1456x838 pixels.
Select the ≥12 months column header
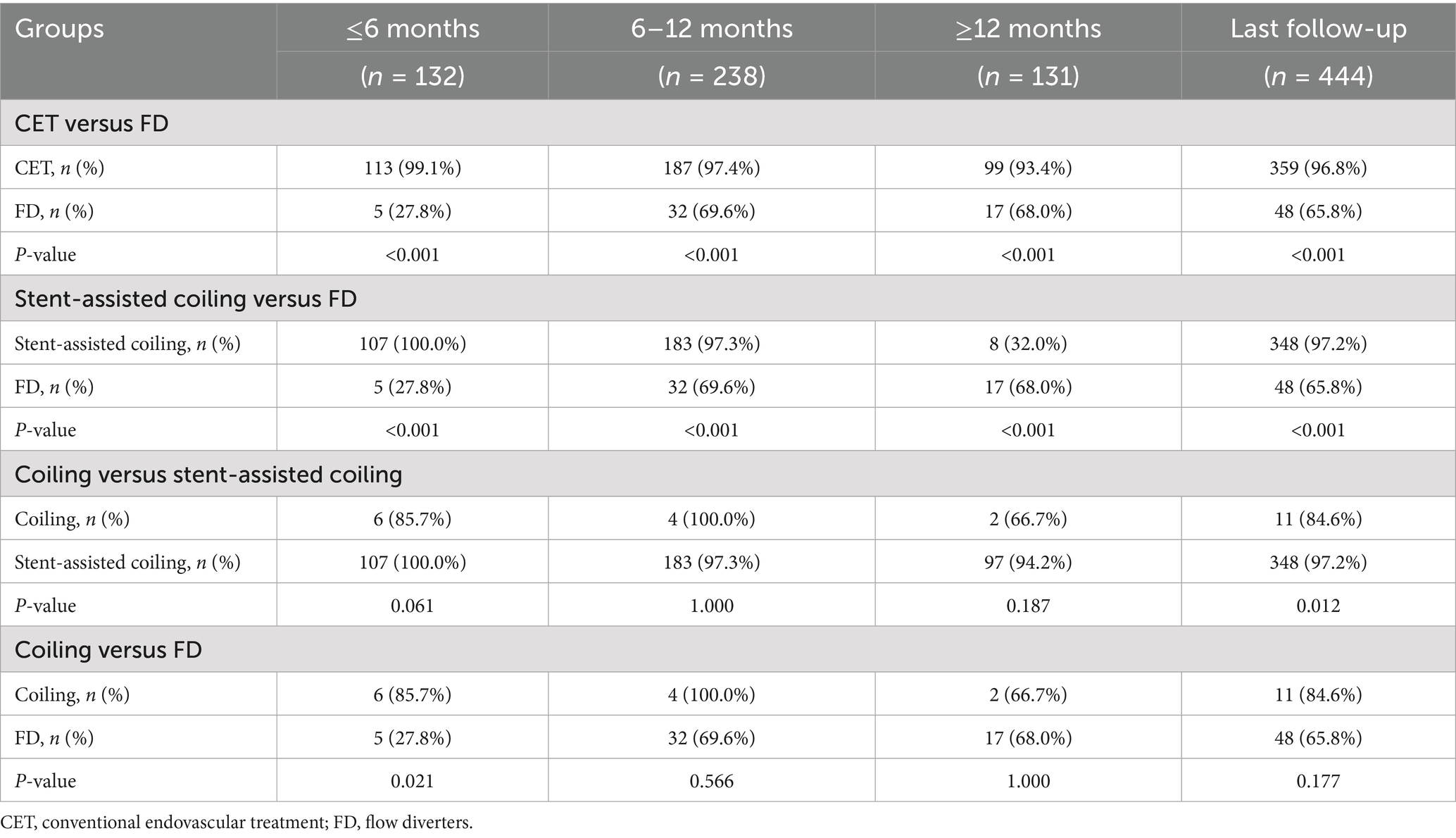point(1028,29)
